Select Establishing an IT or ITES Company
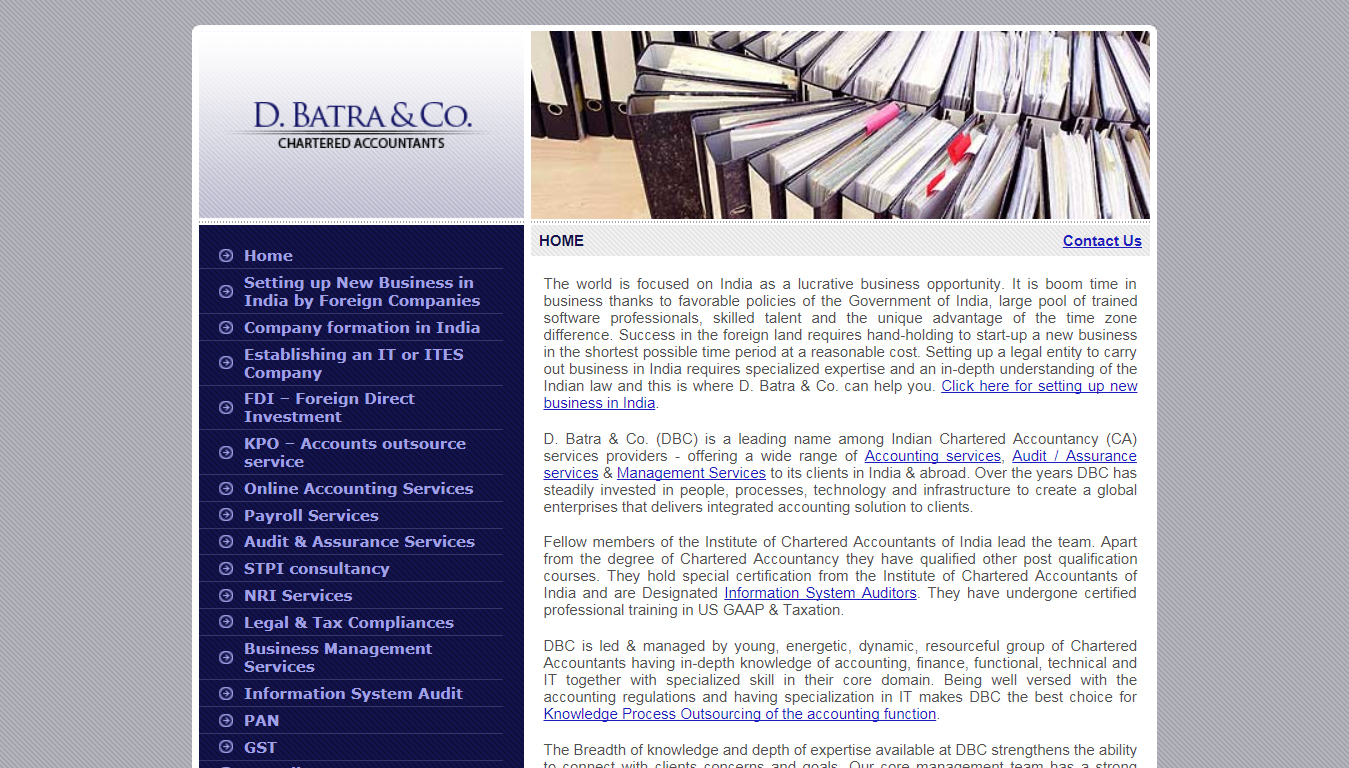Screen dimensions: 1349x768 (353, 363)
